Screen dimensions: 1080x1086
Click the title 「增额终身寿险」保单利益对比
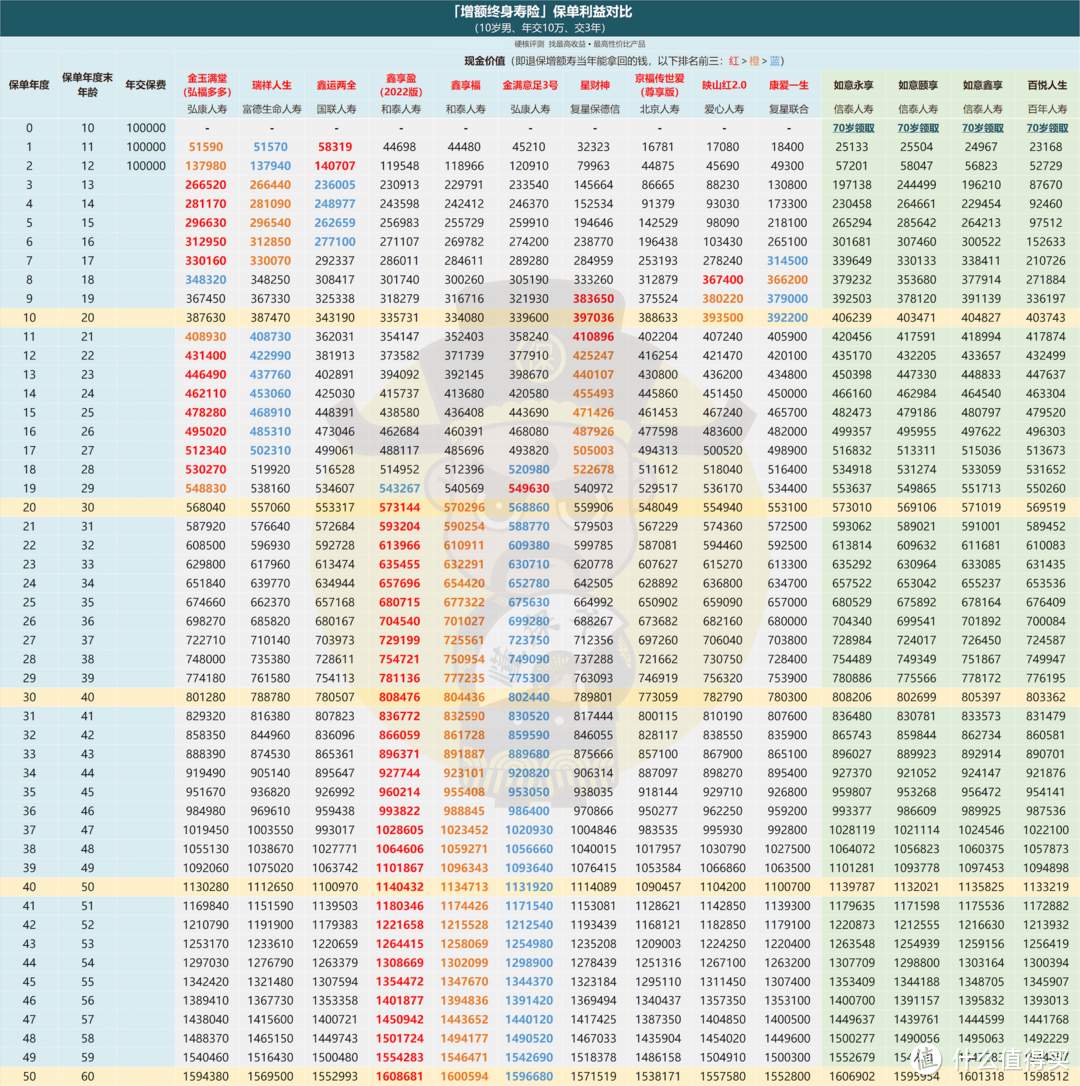pos(541,12)
